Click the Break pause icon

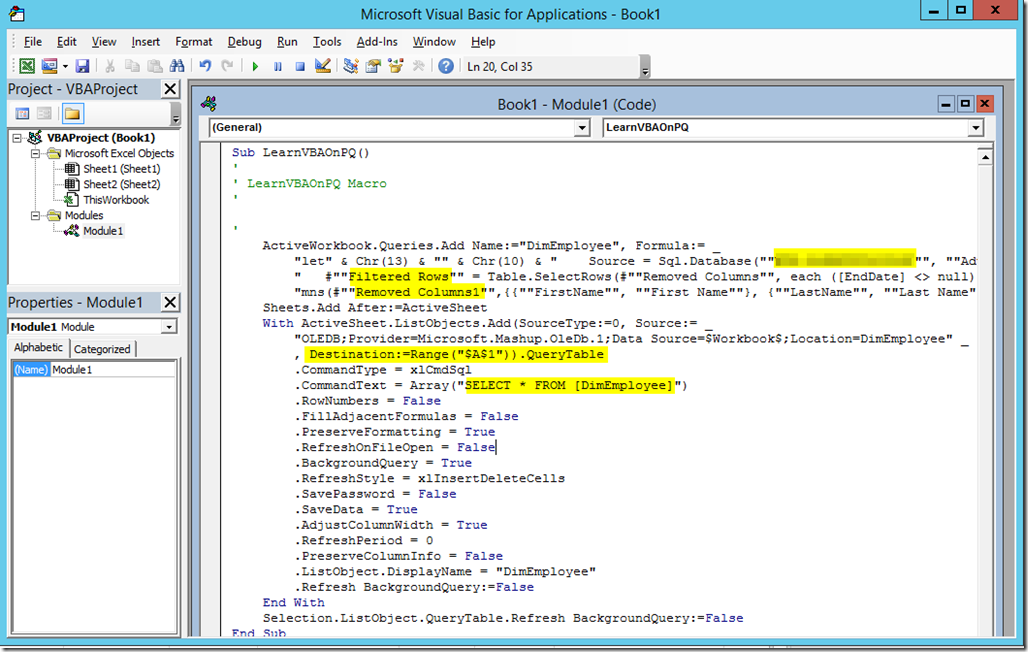[x=277, y=66]
